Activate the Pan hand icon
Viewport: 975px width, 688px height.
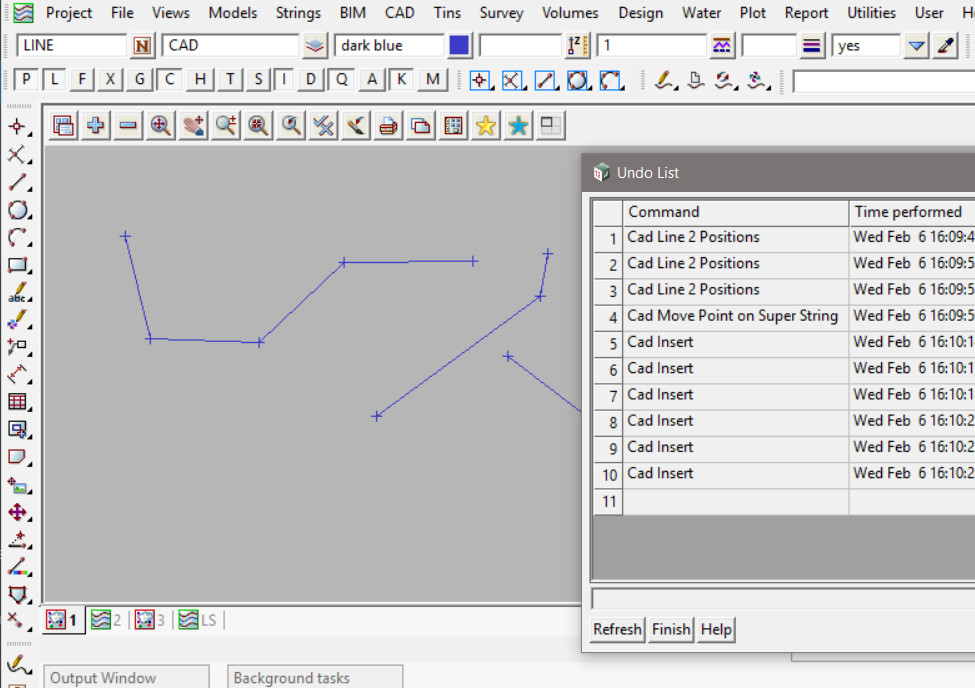click(x=193, y=126)
